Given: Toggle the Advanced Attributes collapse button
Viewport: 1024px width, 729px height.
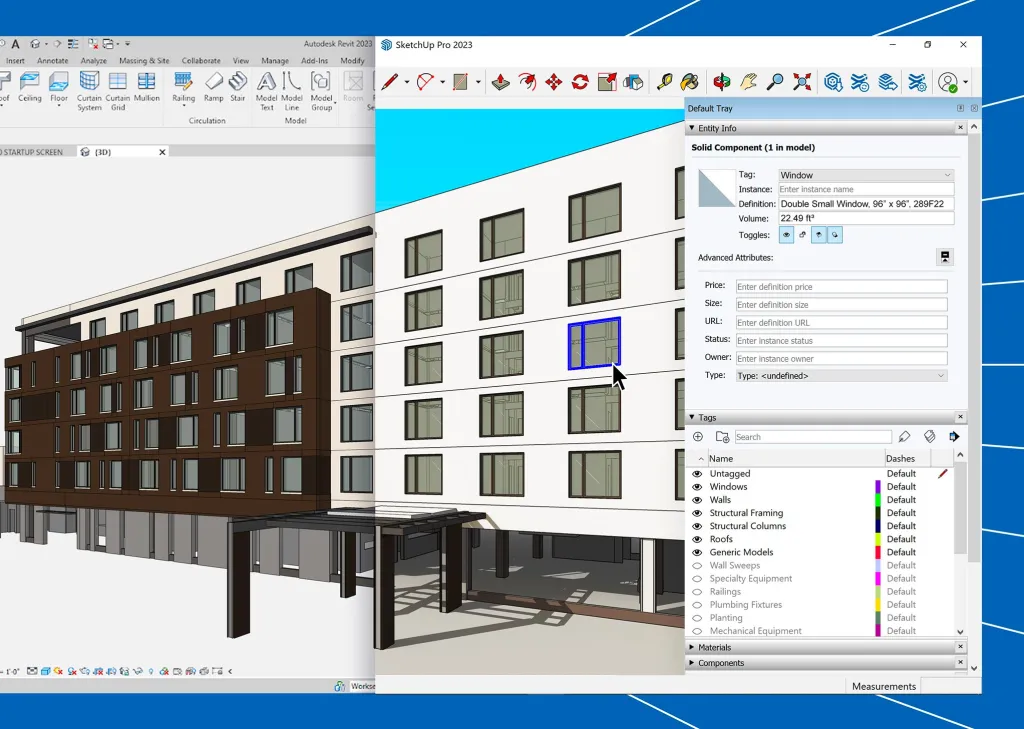Looking at the screenshot, I should click(x=944, y=257).
